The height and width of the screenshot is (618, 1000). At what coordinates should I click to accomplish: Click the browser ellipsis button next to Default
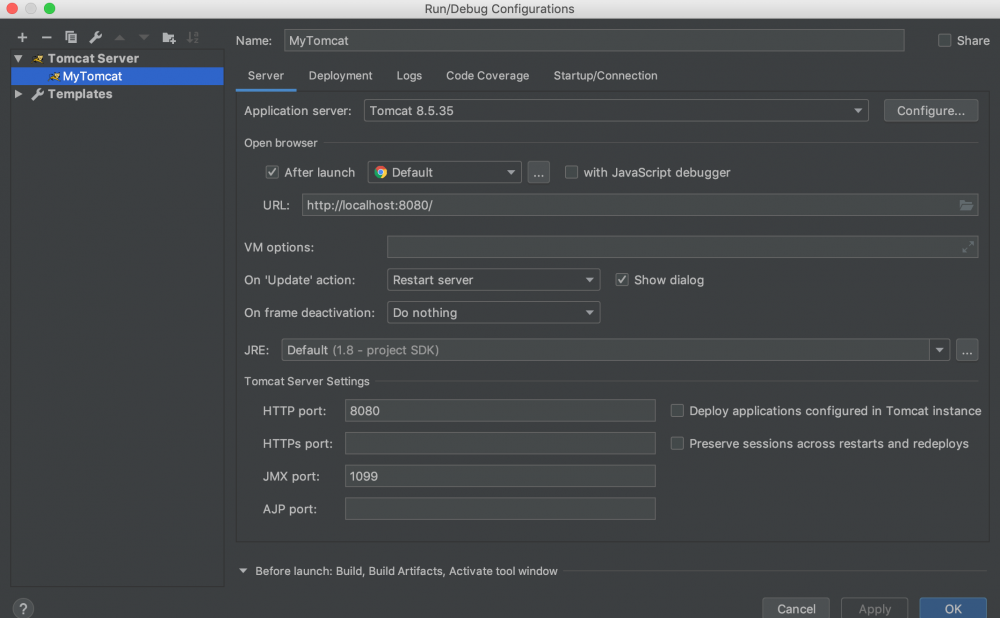pos(539,172)
